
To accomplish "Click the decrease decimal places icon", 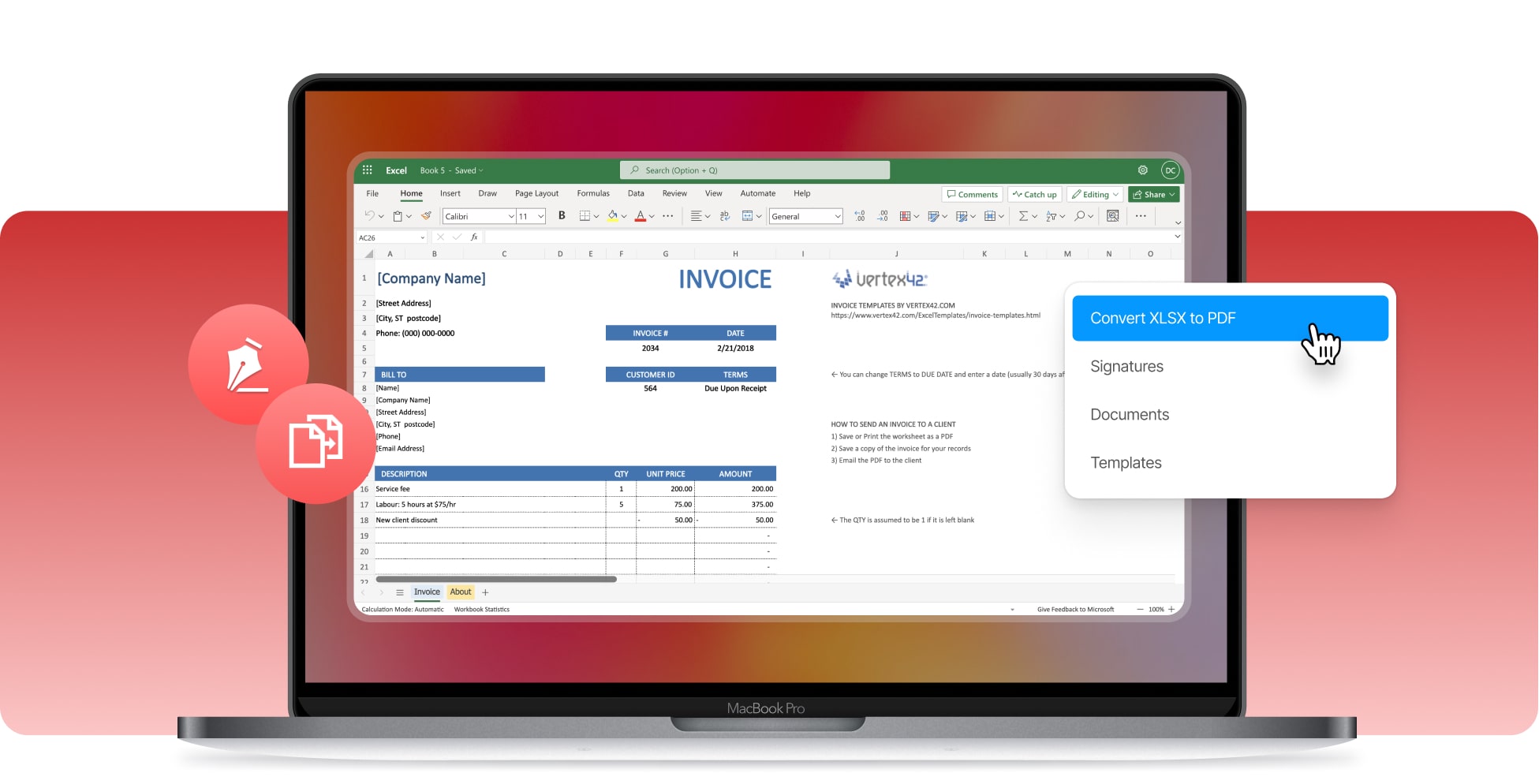I will pos(882,216).
